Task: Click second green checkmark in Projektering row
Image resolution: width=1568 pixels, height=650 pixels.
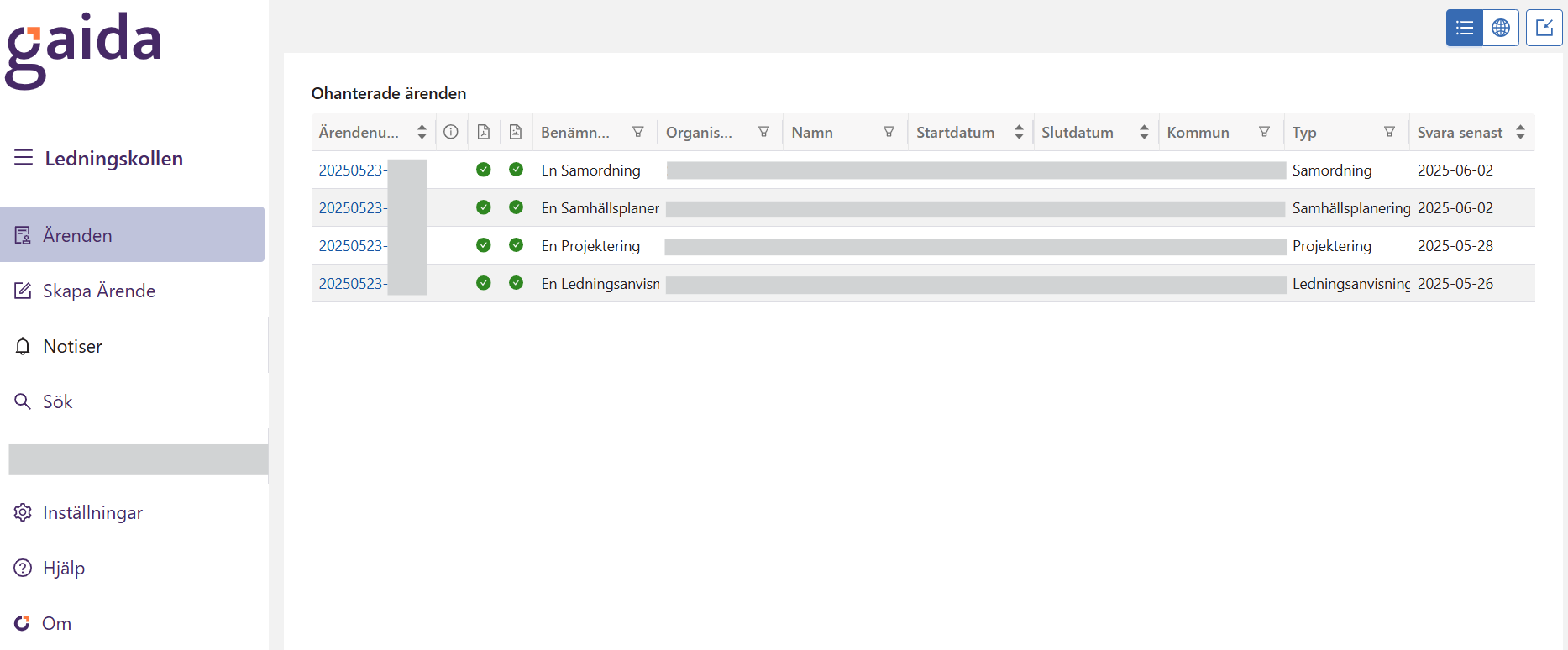Action: tap(516, 245)
